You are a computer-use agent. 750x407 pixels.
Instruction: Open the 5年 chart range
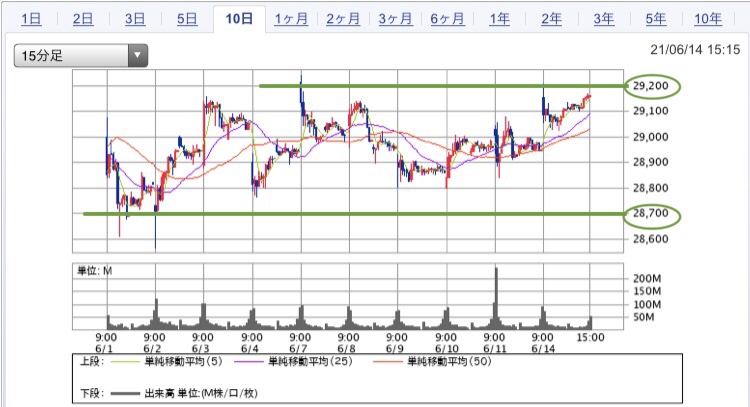point(656,19)
